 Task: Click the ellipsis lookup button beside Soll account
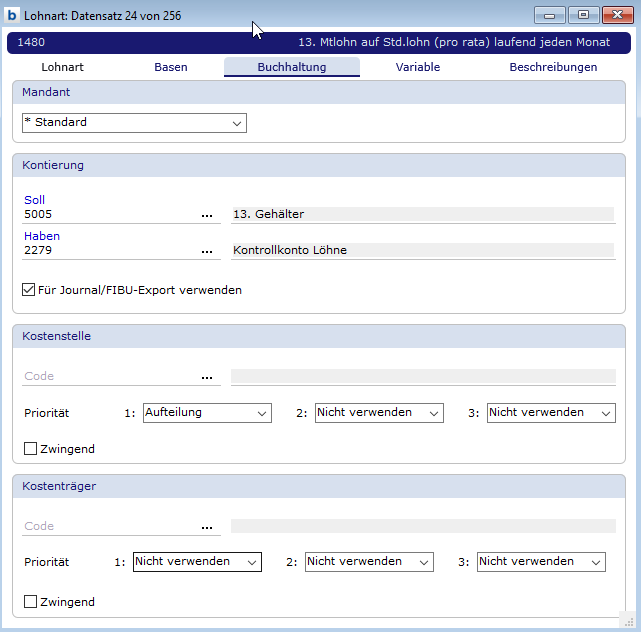207,215
